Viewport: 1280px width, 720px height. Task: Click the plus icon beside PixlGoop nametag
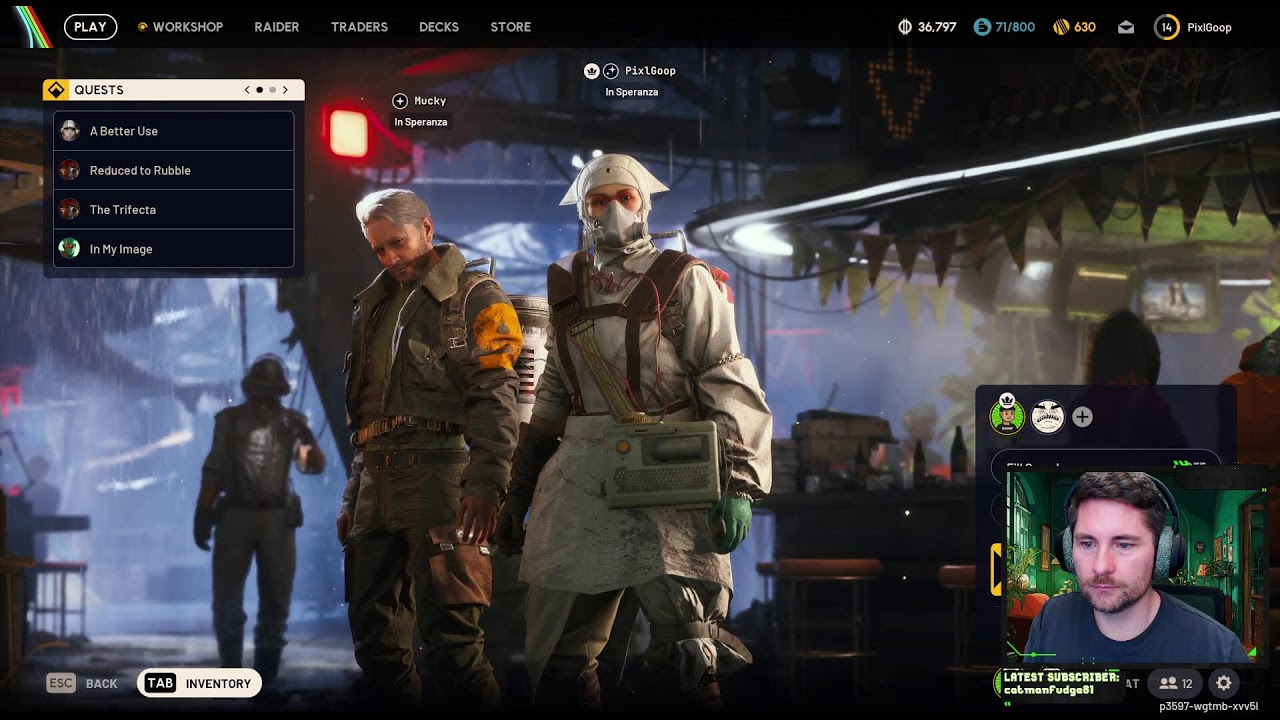610,71
